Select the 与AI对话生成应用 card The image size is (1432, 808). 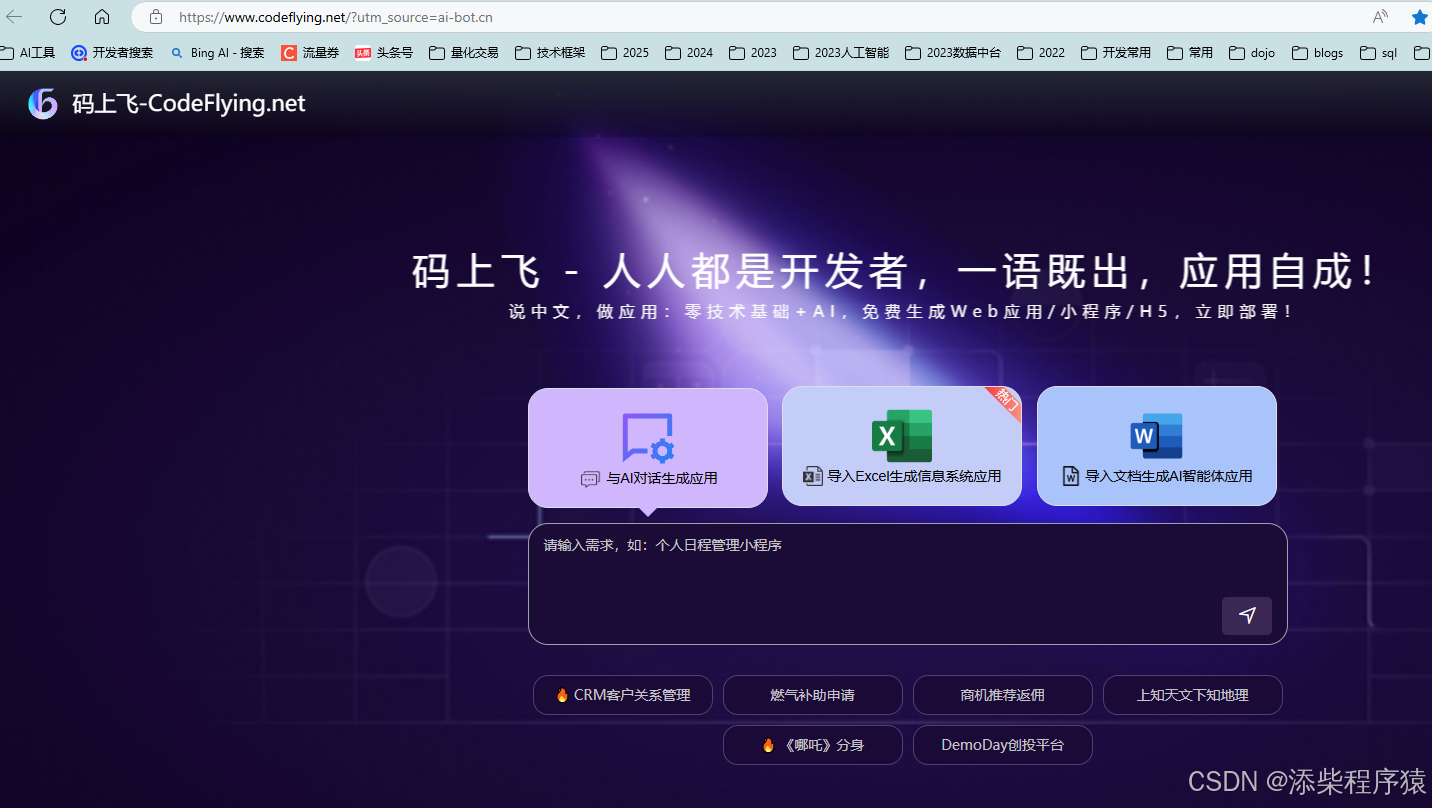tap(648, 448)
